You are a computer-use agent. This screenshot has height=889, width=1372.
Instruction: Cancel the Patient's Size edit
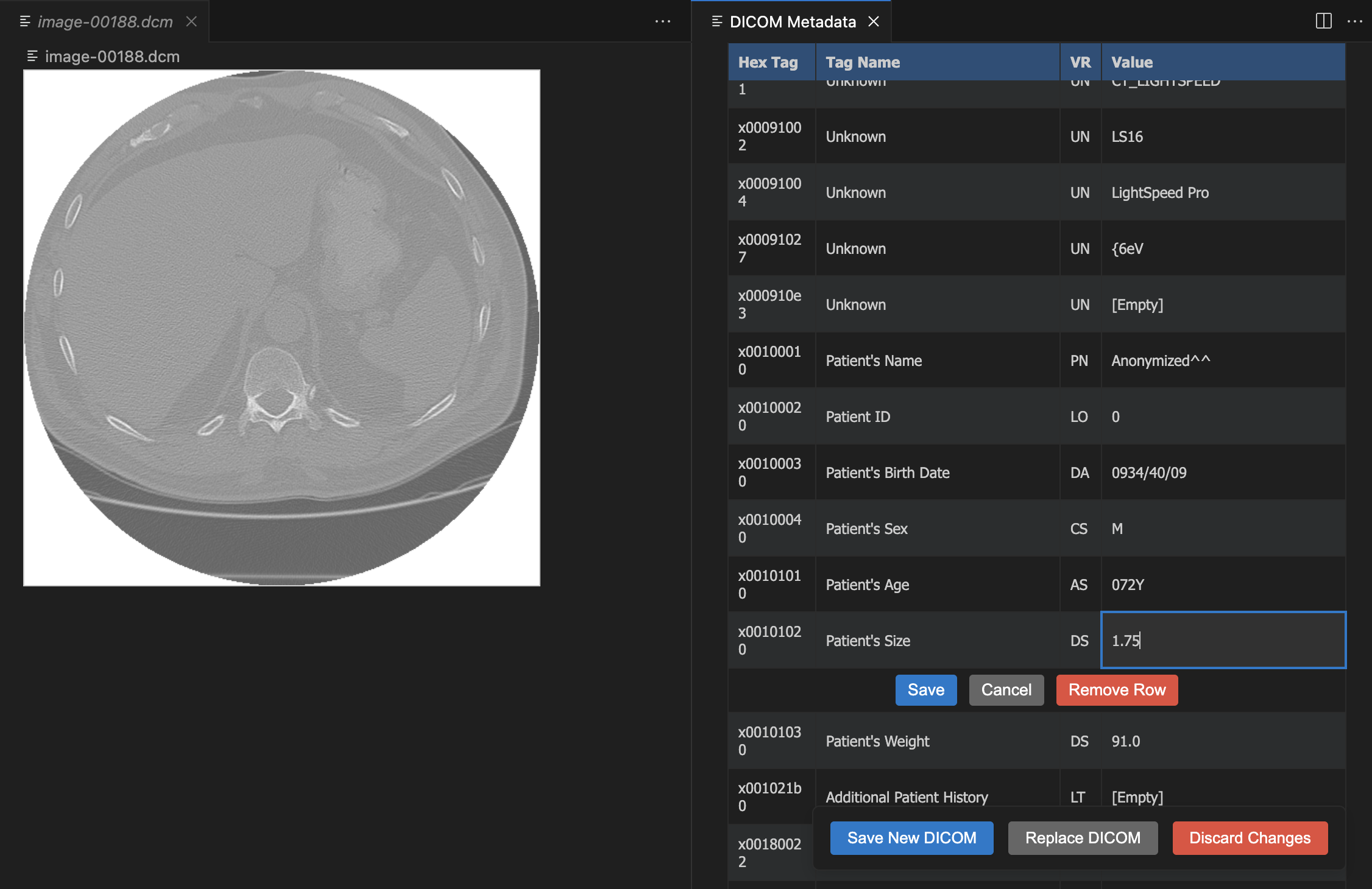pos(1006,690)
